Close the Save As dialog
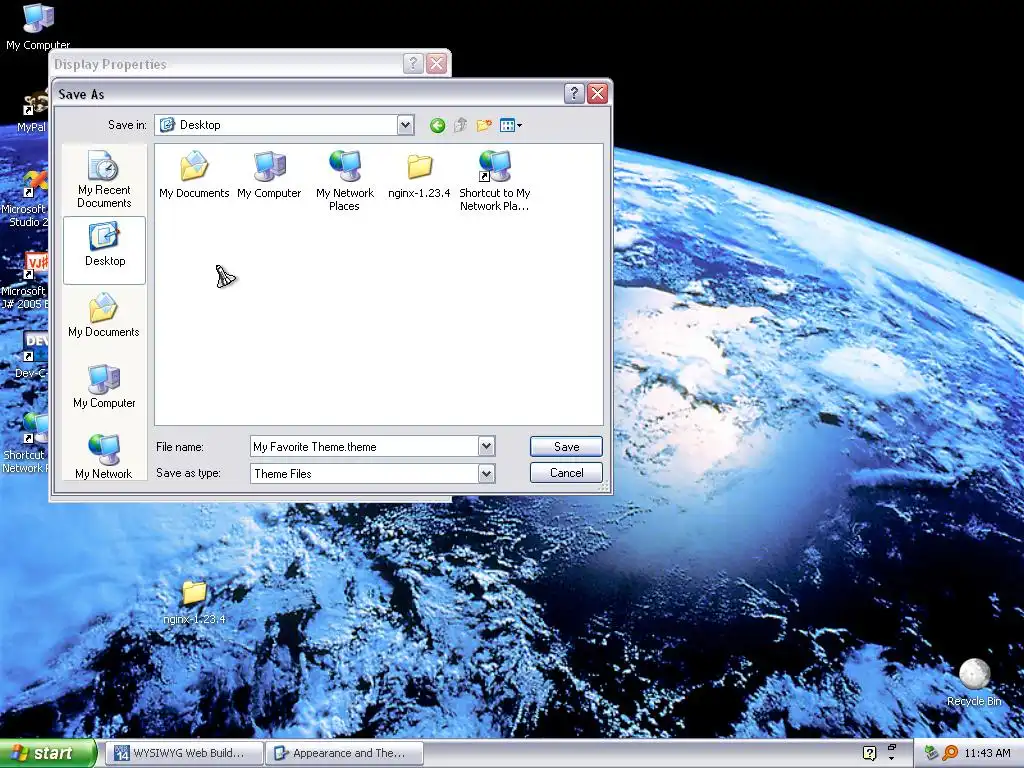The width and height of the screenshot is (1024, 768). [x=597, y=93]
